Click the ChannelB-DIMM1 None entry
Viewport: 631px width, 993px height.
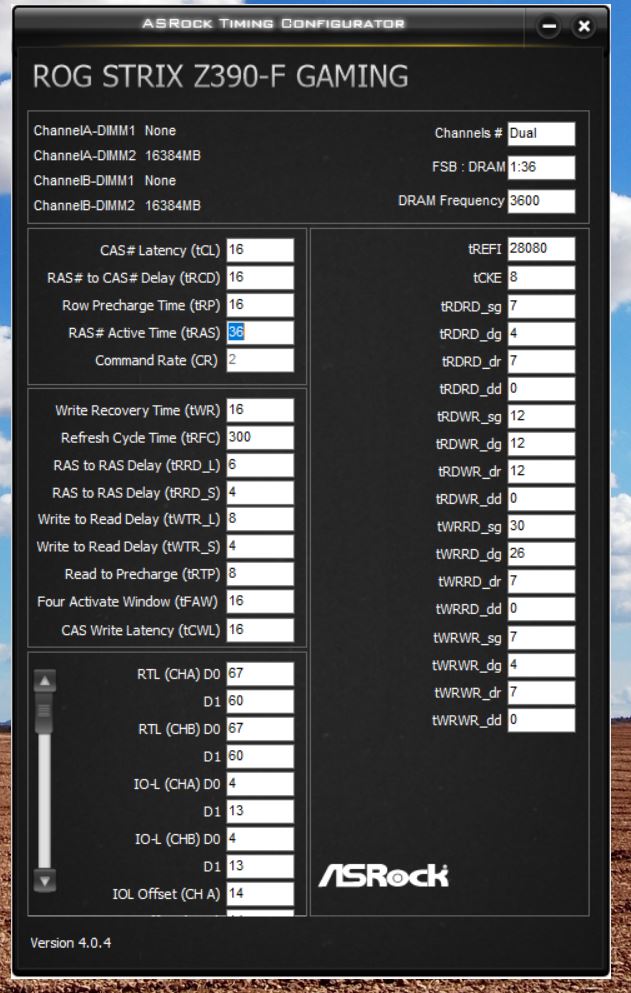pos(105,180)
